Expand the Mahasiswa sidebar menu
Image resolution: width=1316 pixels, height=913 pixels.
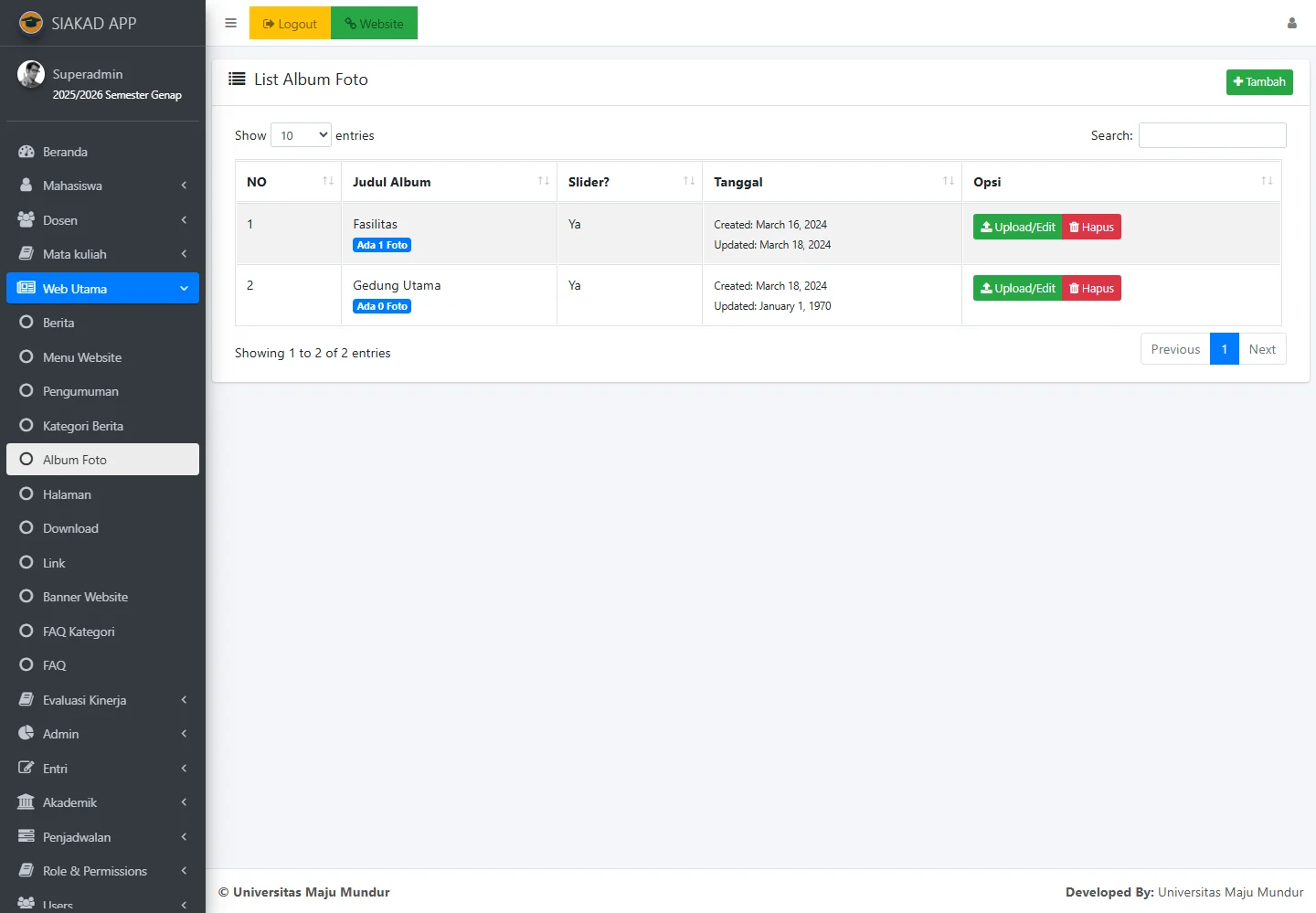pos(102,186)
